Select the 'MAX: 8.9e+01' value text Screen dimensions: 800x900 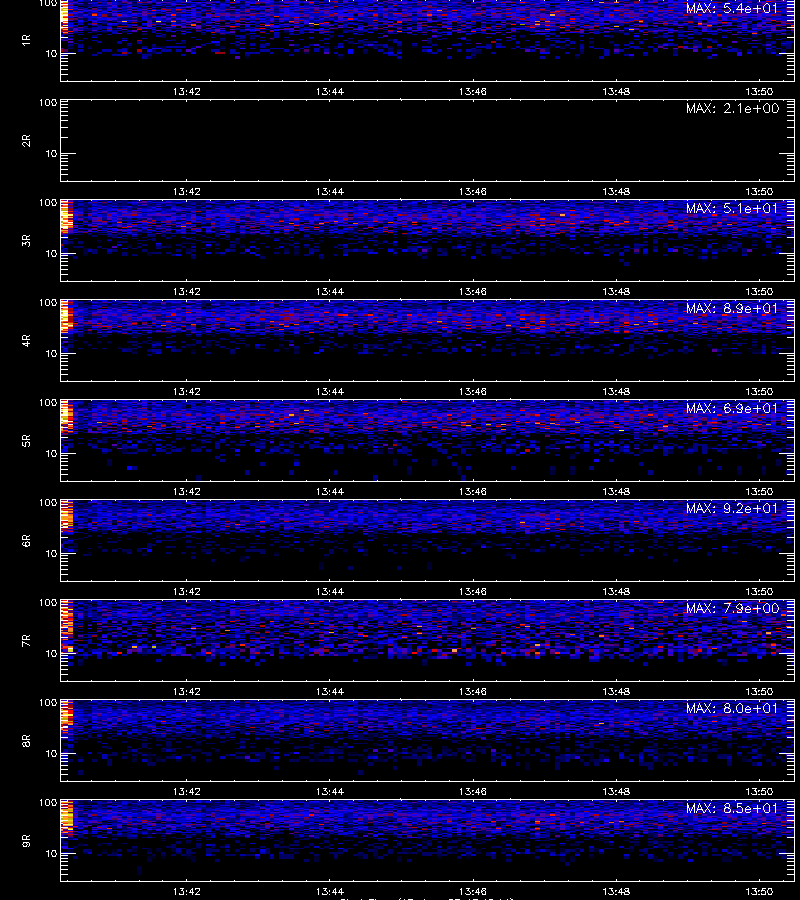[x=732, y=308]
